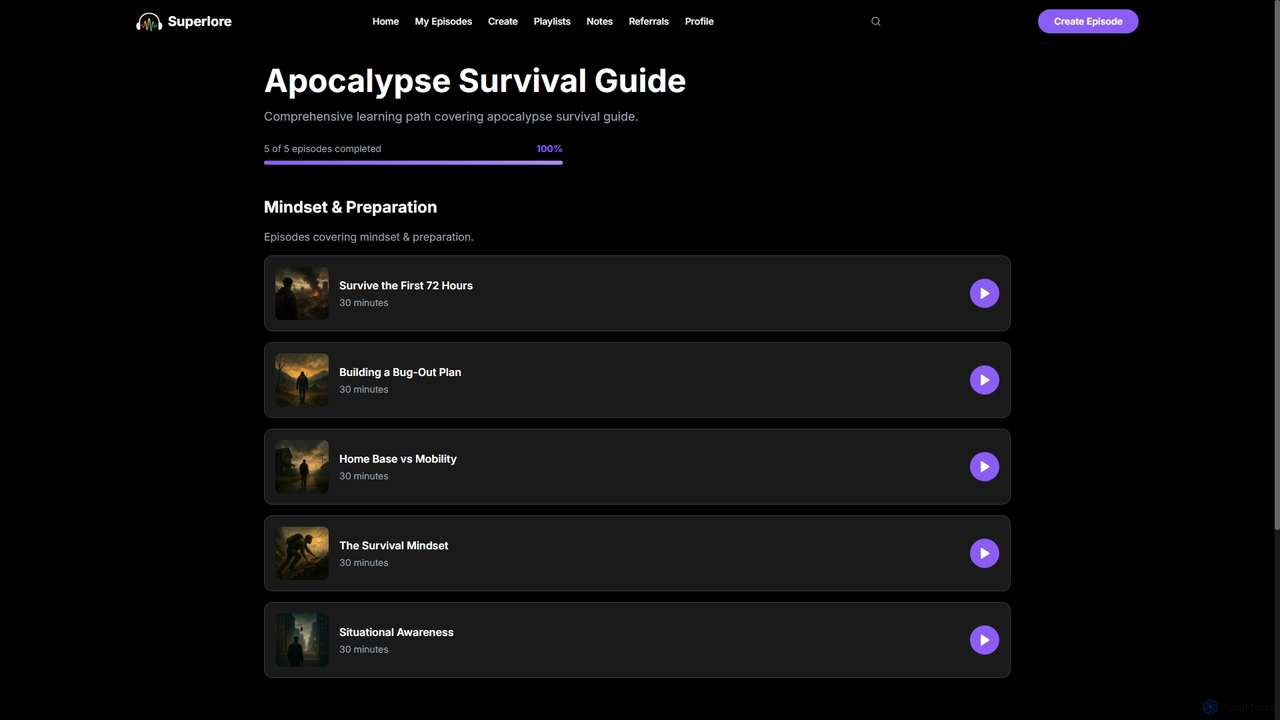Click the episodes completed progress bar
This screenshot has height=720, width=1280.
tap(413, 162)
